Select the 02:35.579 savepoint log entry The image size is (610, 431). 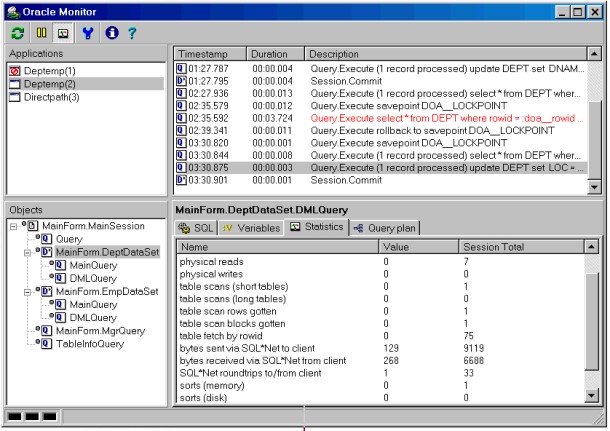(x=381, y=106)
